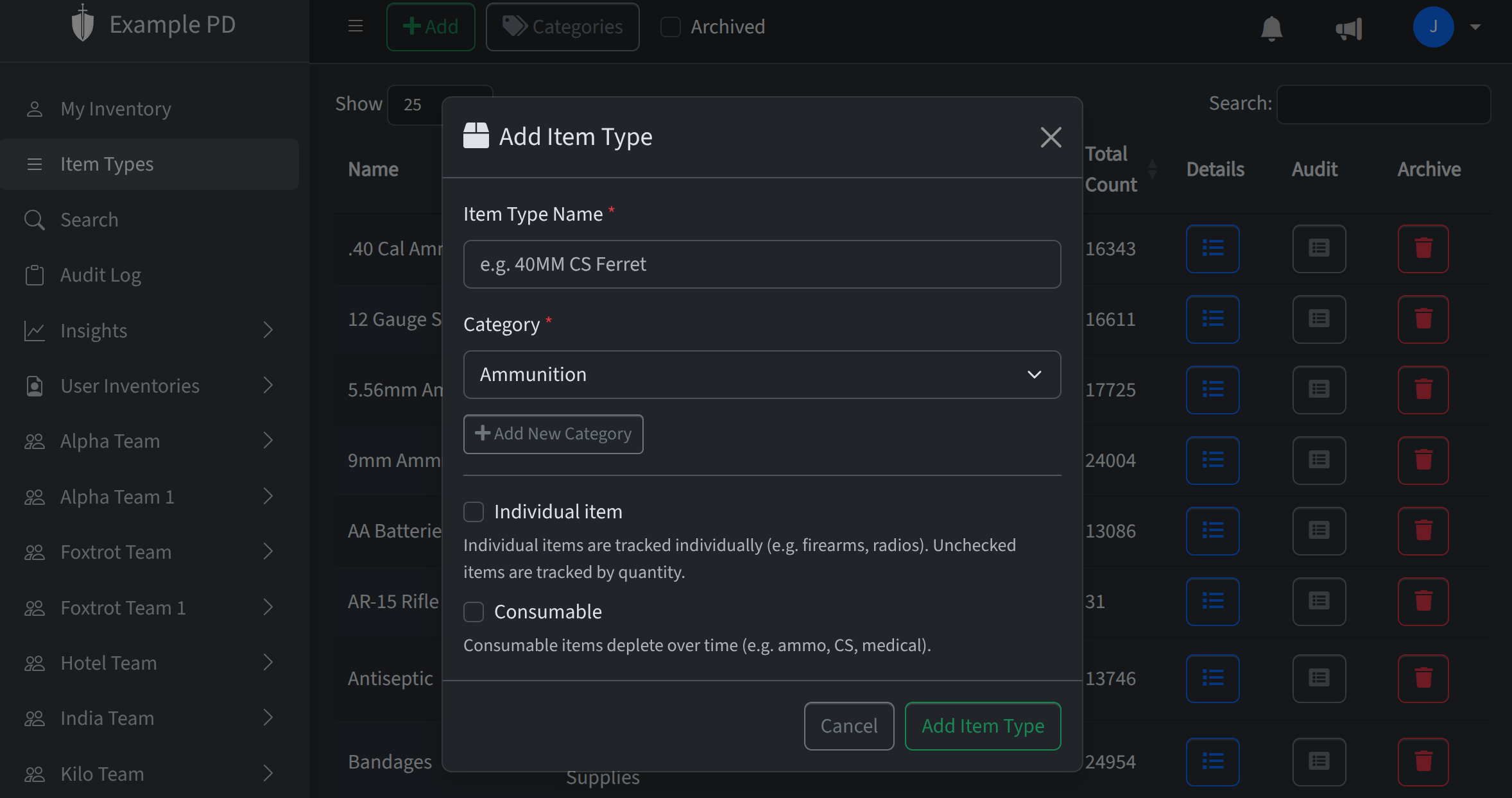Expand the Foxtrot Team section
This screenshot has height=798, width=1512.
[x=268, y=552]
